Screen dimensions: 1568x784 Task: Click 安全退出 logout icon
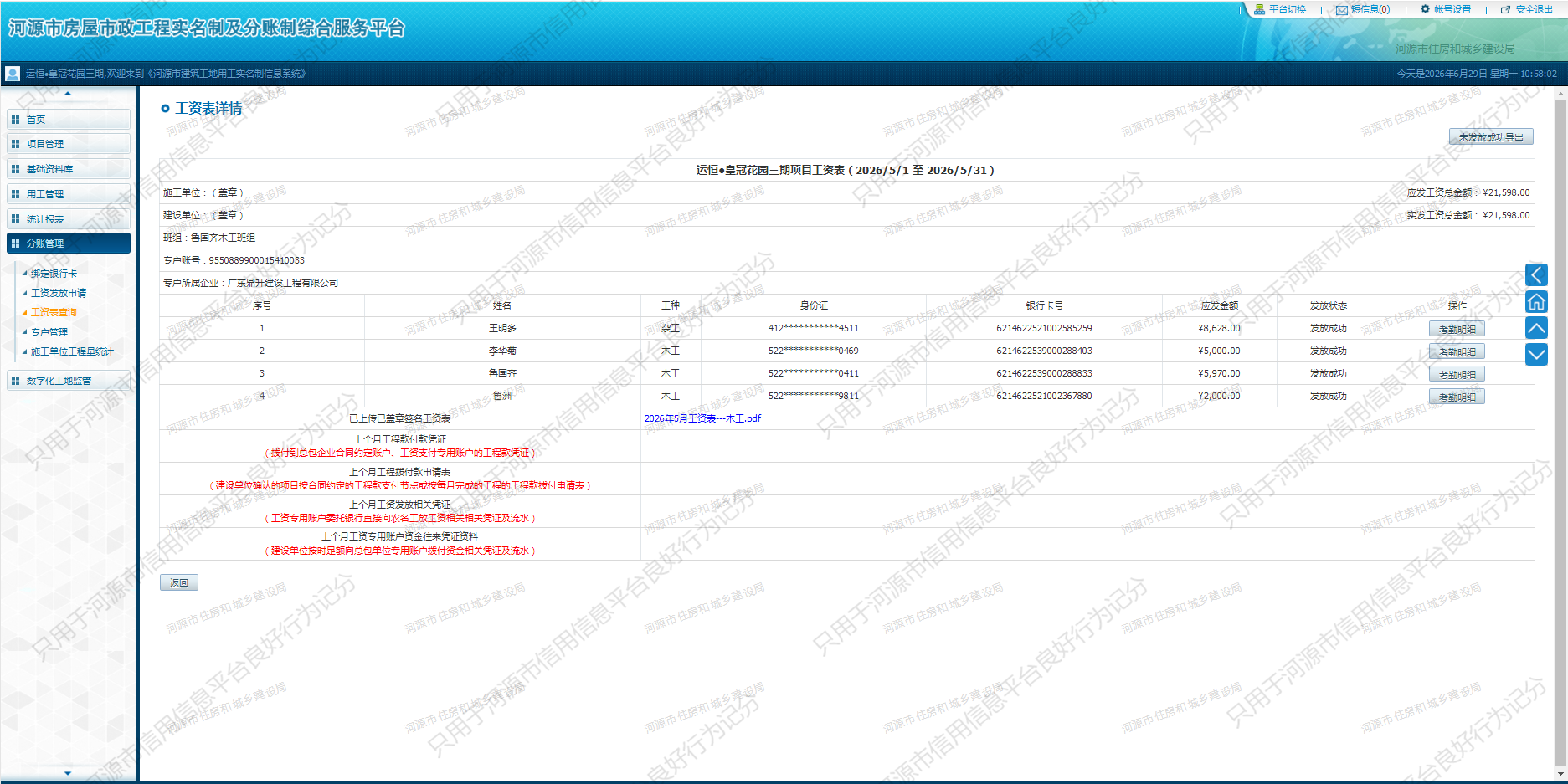coord(1505,10)
